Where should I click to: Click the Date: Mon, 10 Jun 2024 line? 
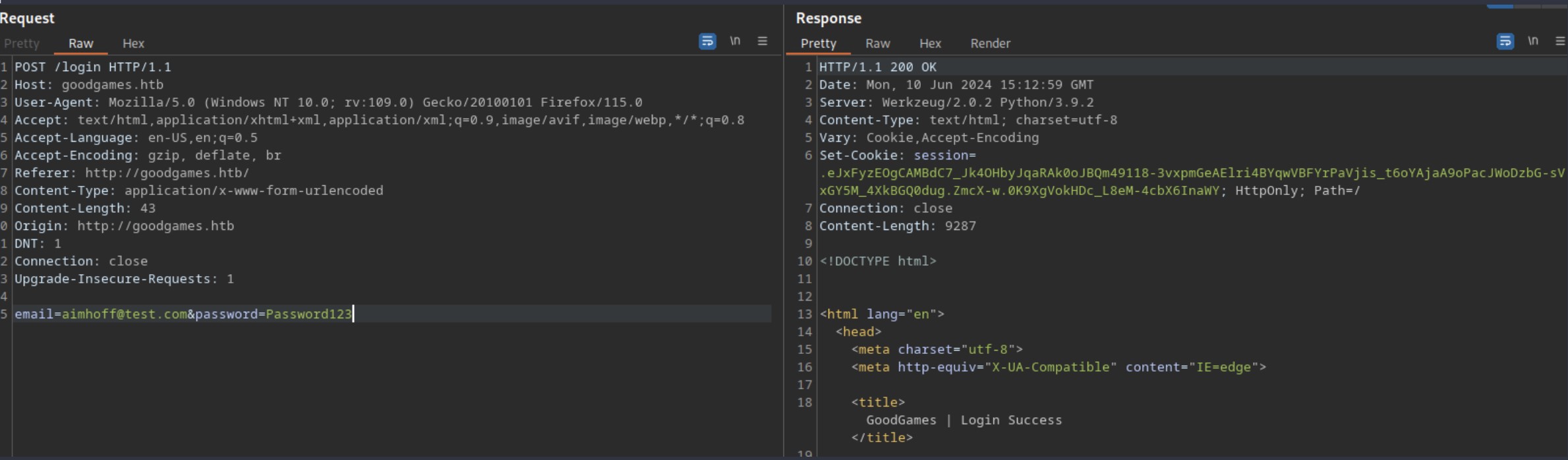click(956, 85)
